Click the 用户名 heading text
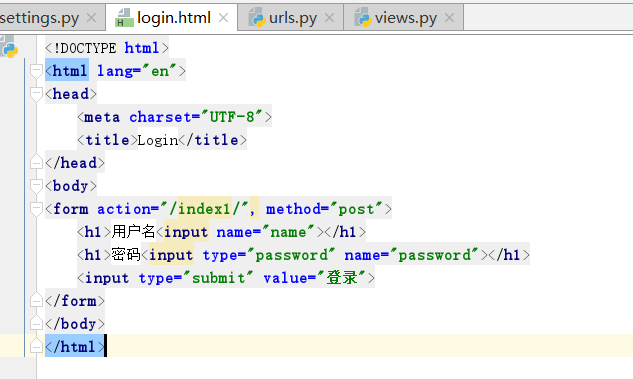 click(133, 232)
